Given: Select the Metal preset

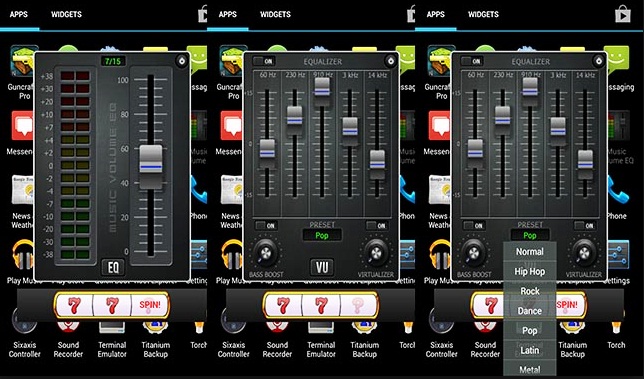Looking at the screenshot, I should click(530, 369).
